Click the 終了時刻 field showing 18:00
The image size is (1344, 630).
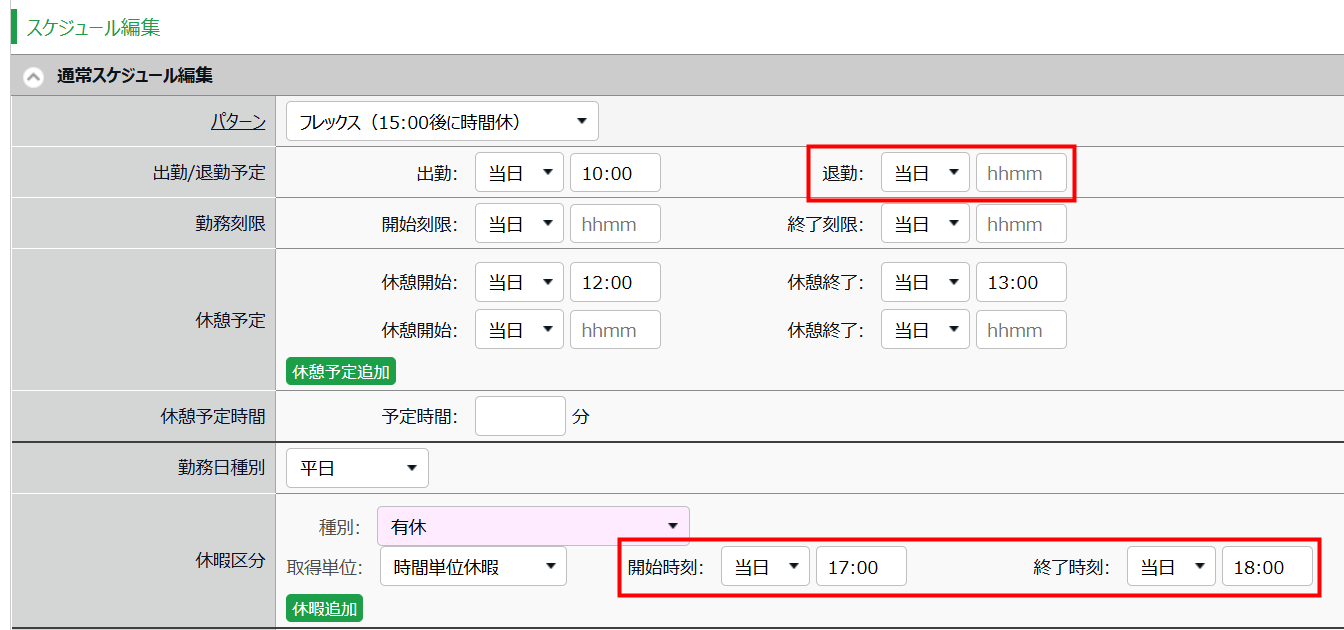coord(1267,567)
